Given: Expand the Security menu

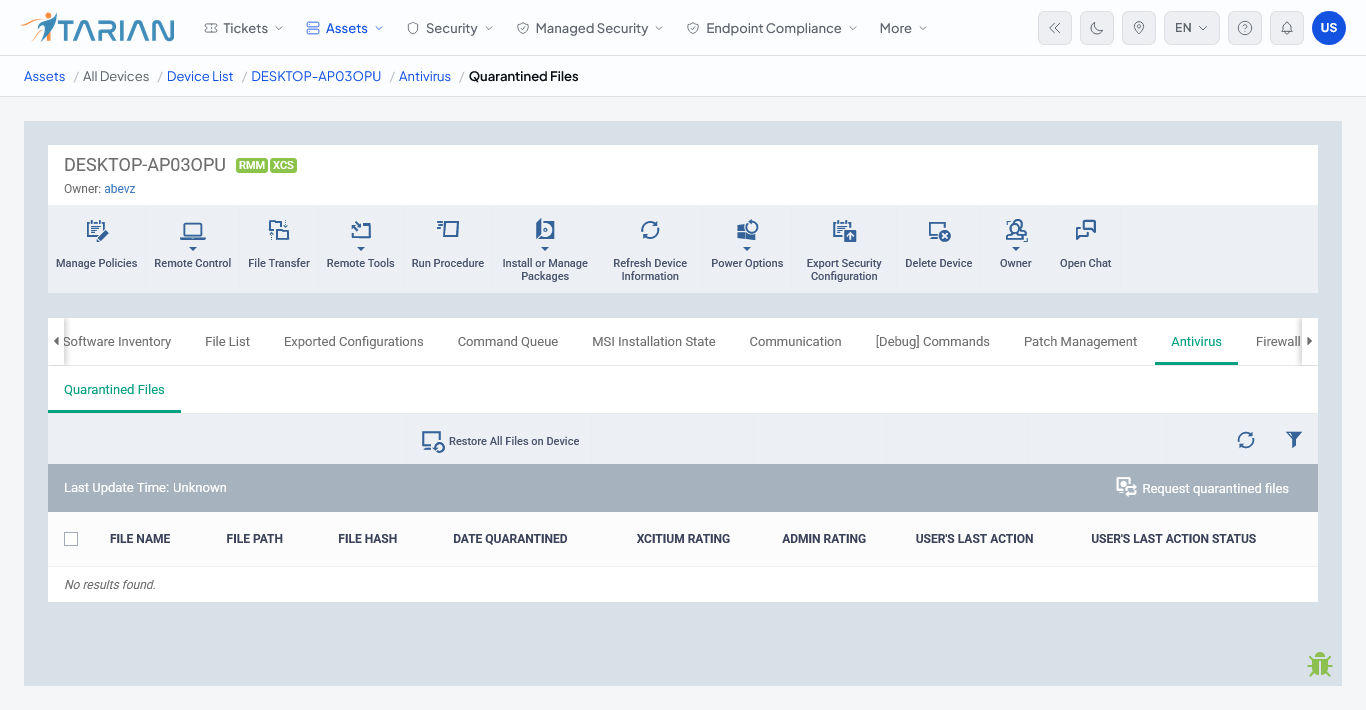Looking at the screenshot, I should click(x=450, y=28).
